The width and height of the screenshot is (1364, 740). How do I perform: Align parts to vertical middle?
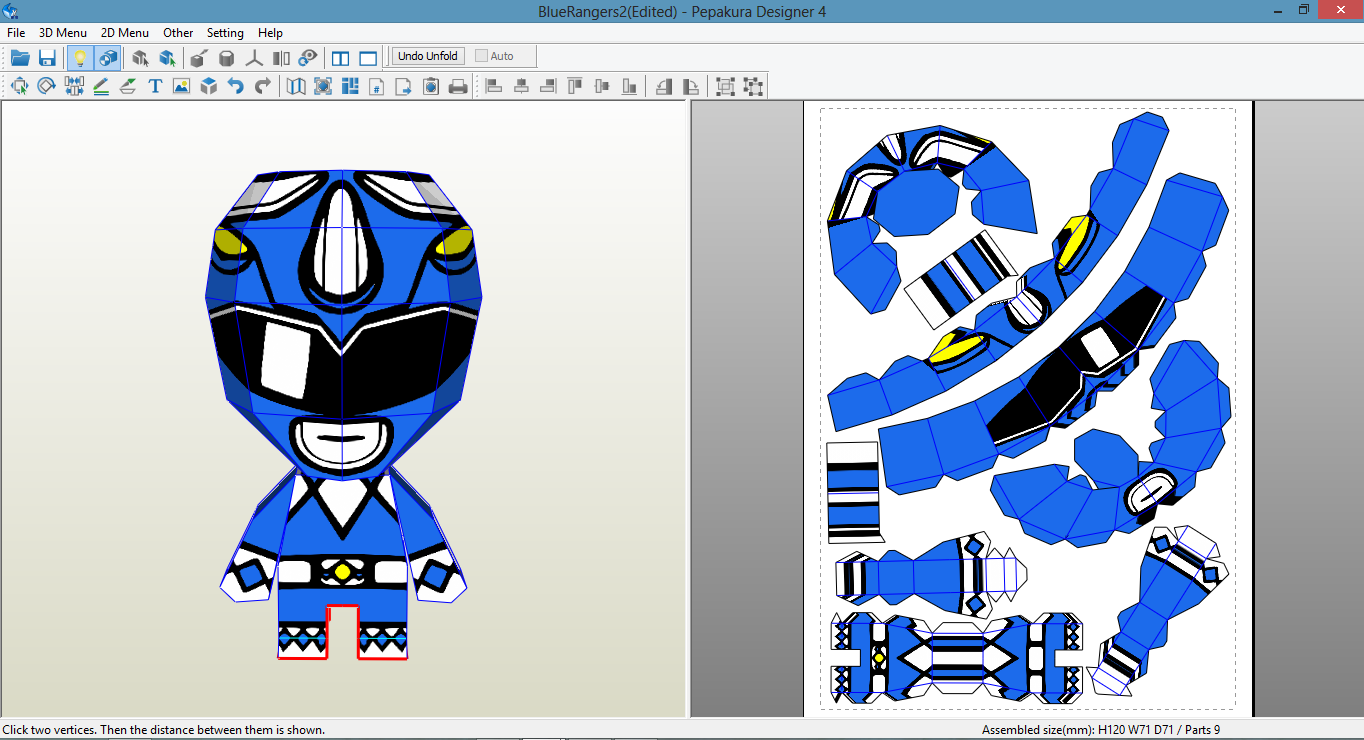coord(602,86)
